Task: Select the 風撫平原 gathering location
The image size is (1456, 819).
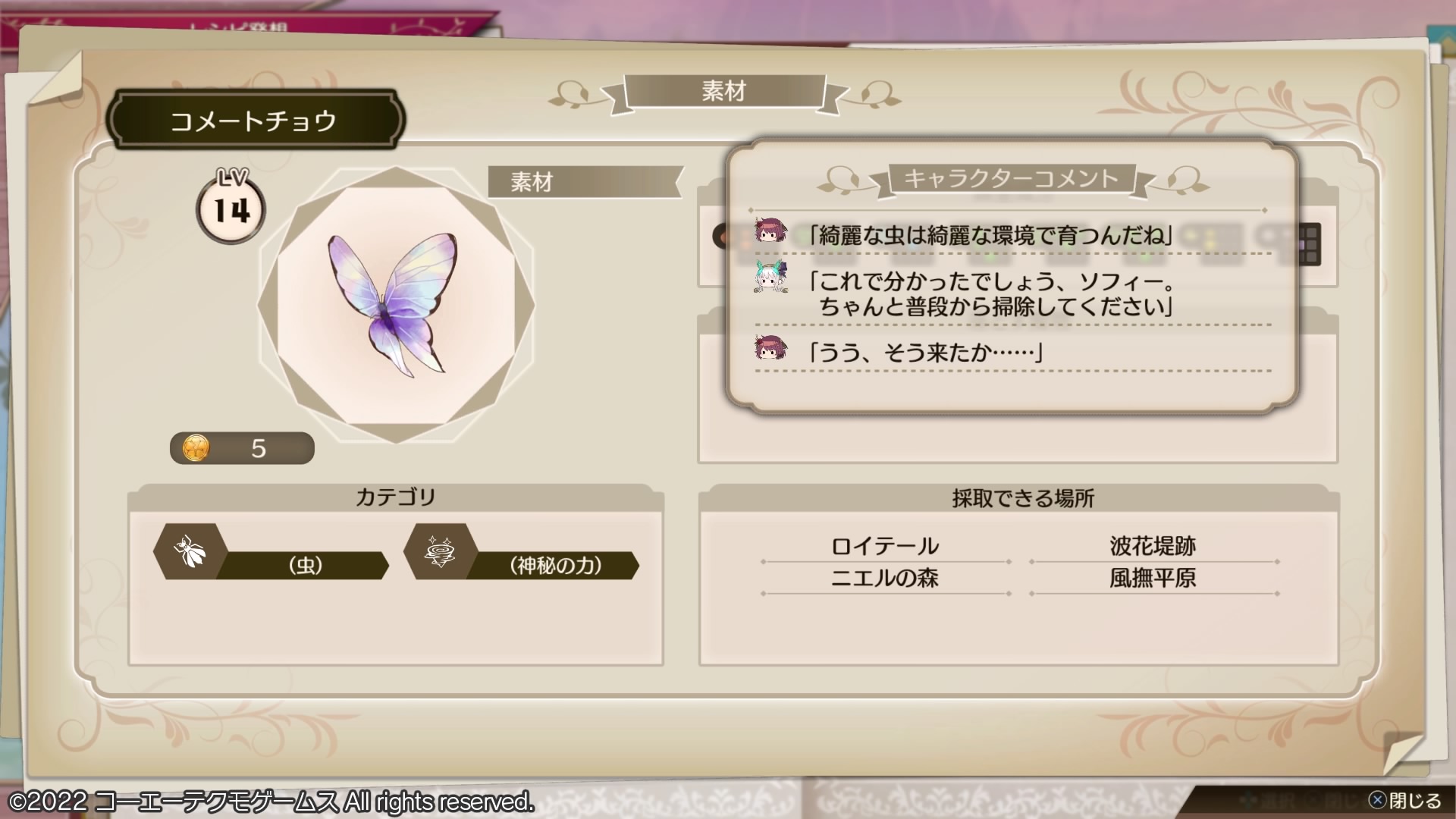Action: [1153, 578]
